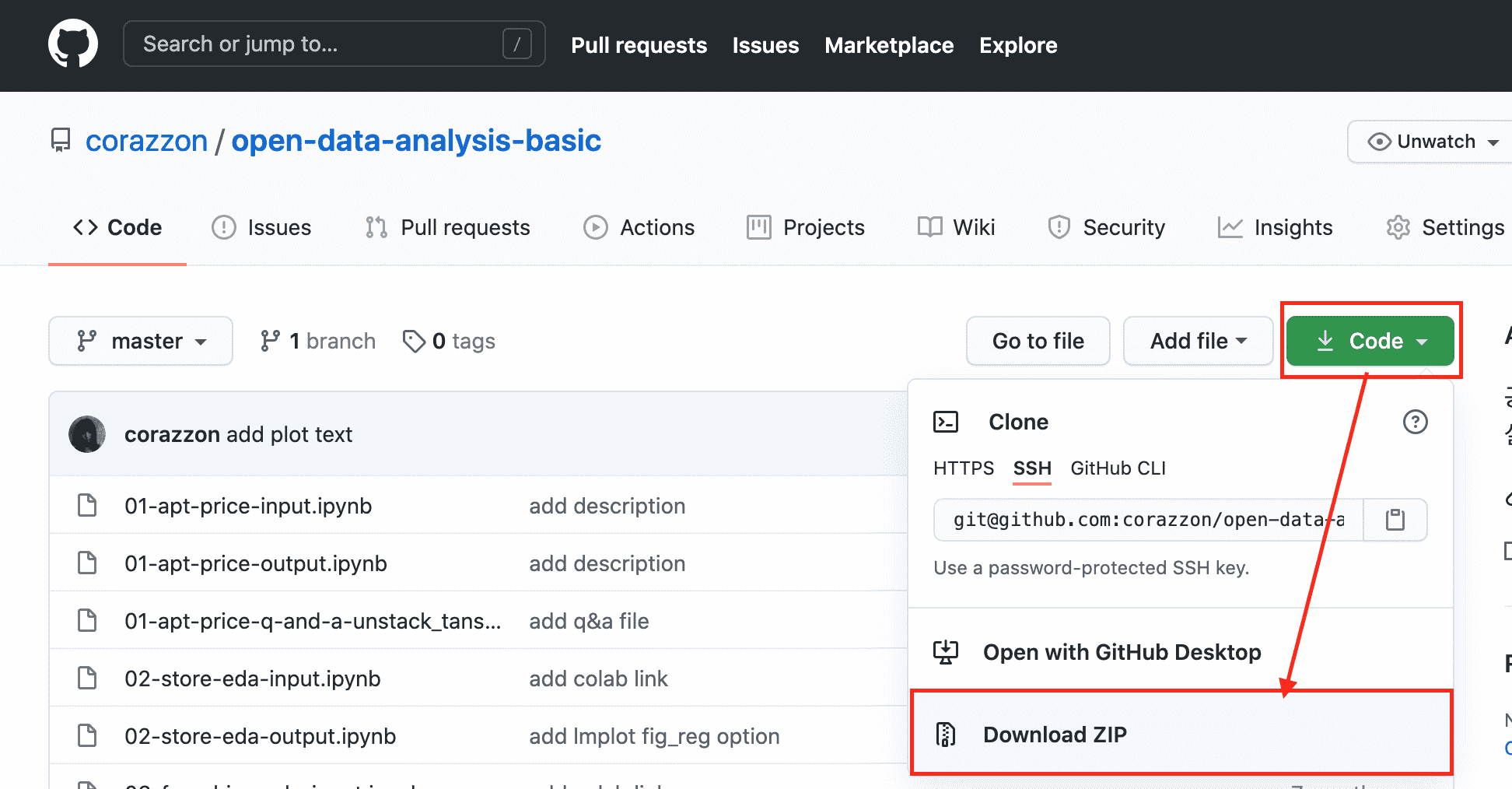The image size is (1512, 789).
Task: Switch to the repository Pull requests tab
Action: click(448, 227)
